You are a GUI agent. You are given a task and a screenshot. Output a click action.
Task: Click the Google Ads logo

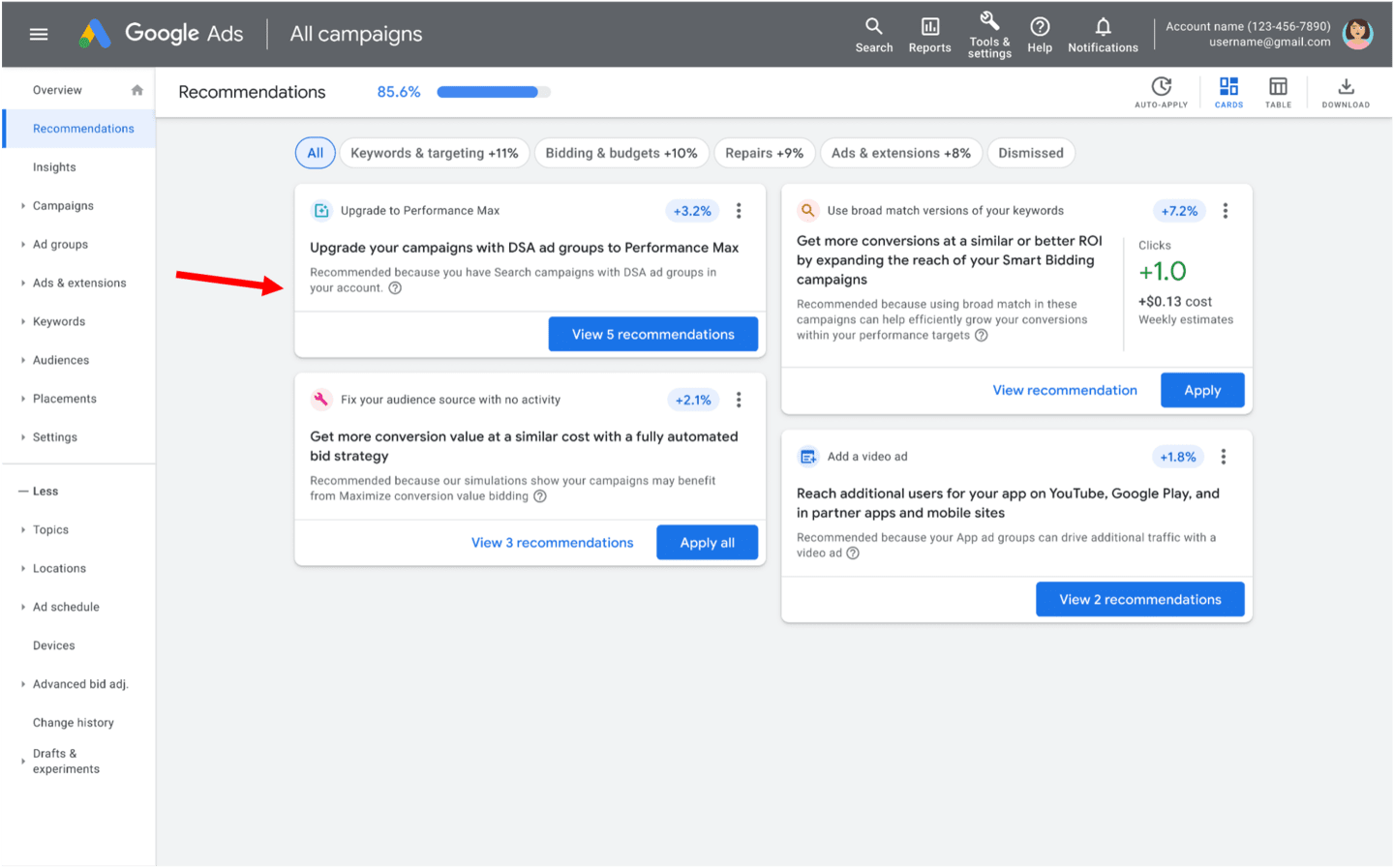point(161,34)
